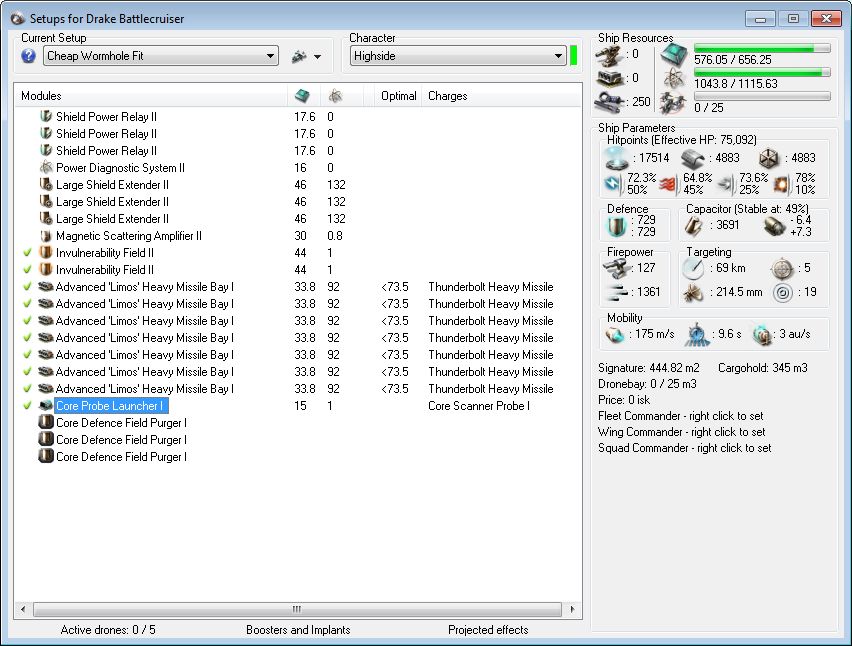Select the first Shield Power Relay II icon
This screenshot has width=852, height=646.
pyautogui.click(x=46, y=116)
